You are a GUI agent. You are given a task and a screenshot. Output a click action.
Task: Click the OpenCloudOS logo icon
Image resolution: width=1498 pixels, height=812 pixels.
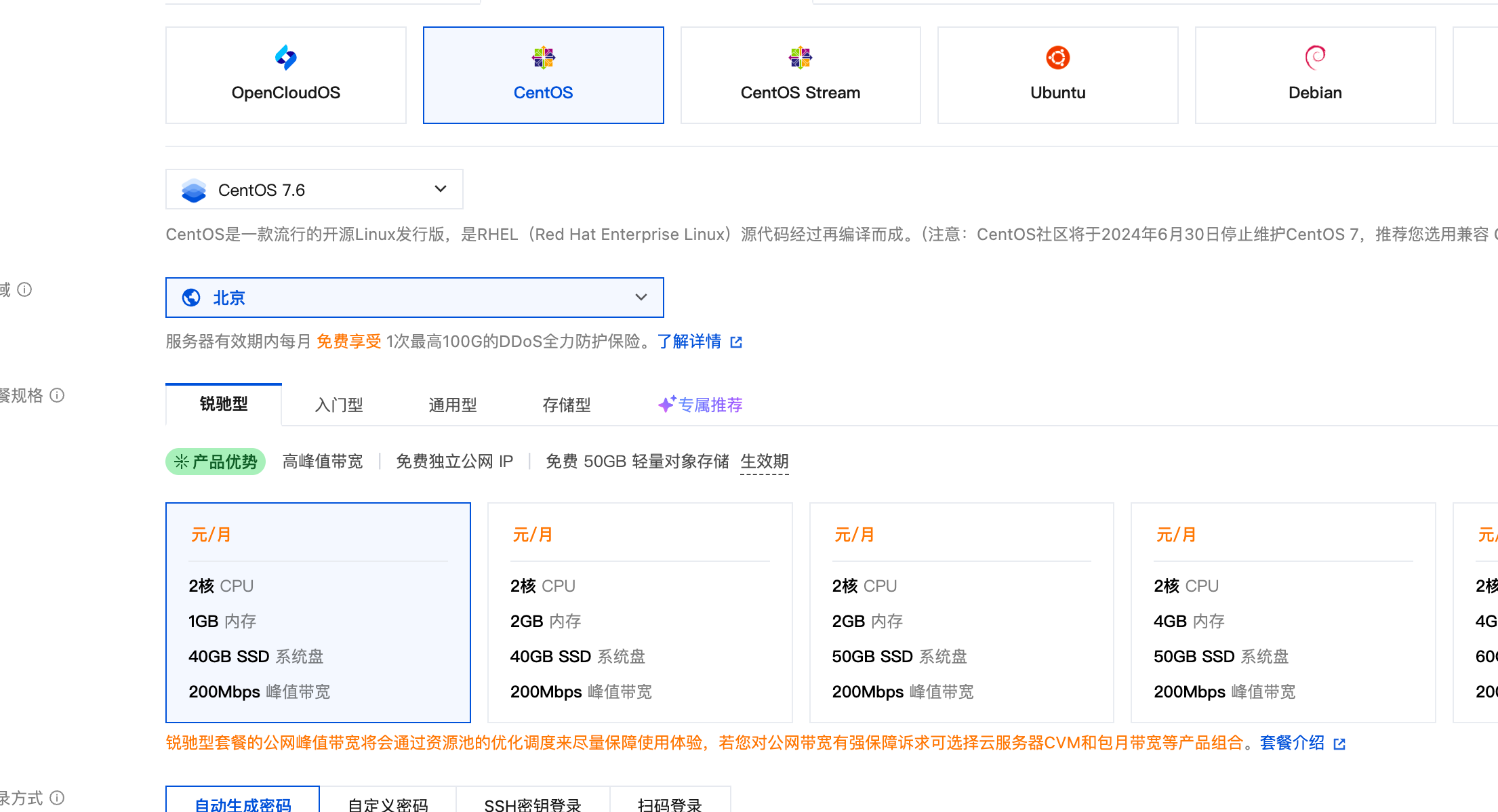click(x=285, y=58)
